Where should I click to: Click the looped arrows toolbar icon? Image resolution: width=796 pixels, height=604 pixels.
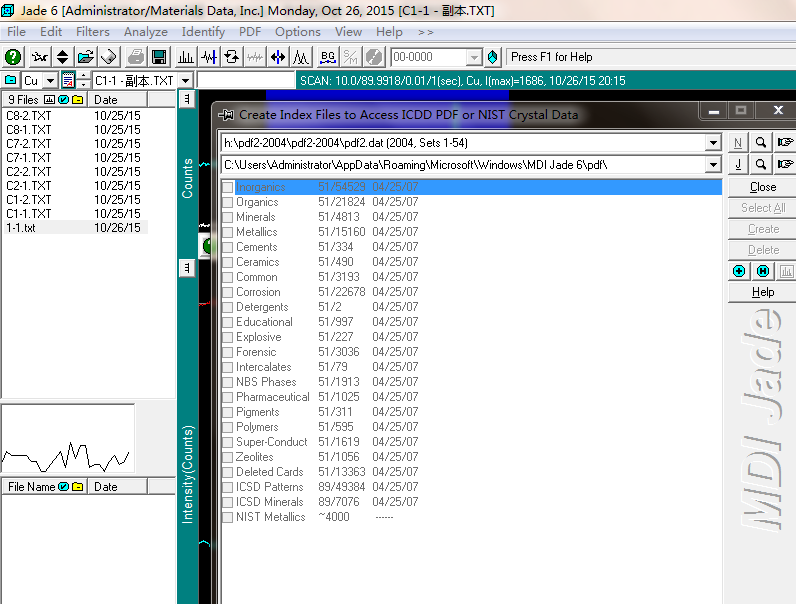pos(232,57)
